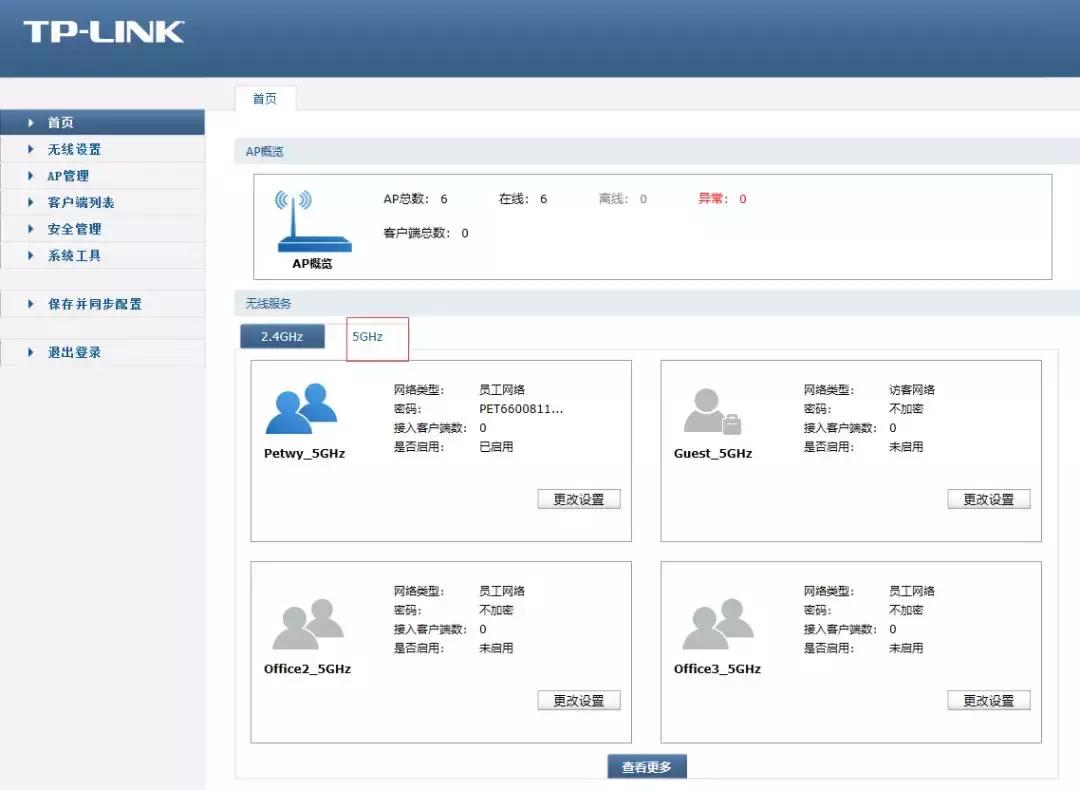Expand the 系统工具 sidebar arrow
The image size is (1080, 790).
pos(30,256)
